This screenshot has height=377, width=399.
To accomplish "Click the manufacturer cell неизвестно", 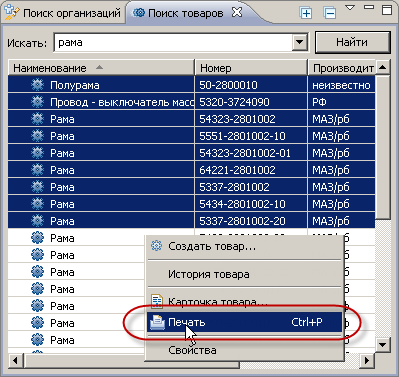I will tap(341, 85).
